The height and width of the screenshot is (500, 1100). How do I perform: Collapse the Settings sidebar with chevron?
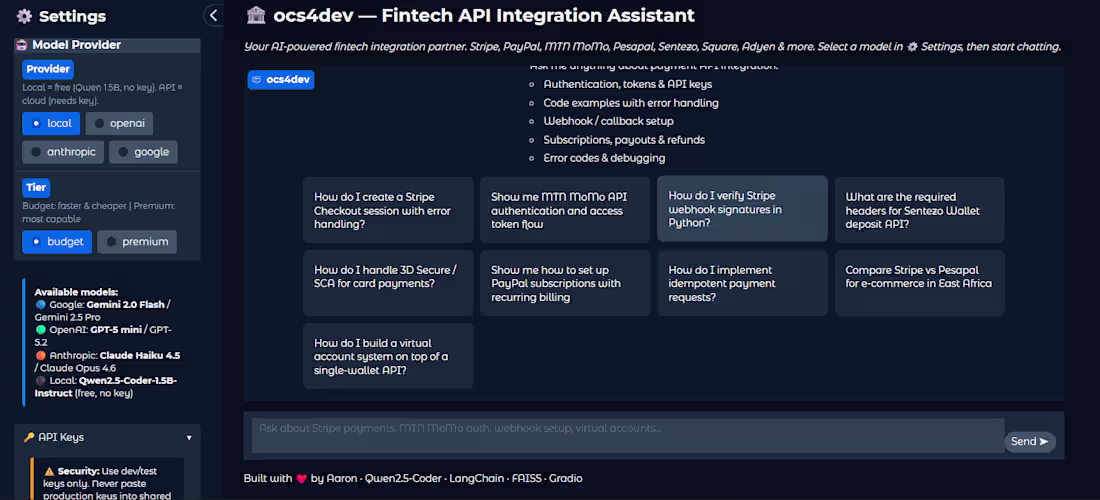213,15
